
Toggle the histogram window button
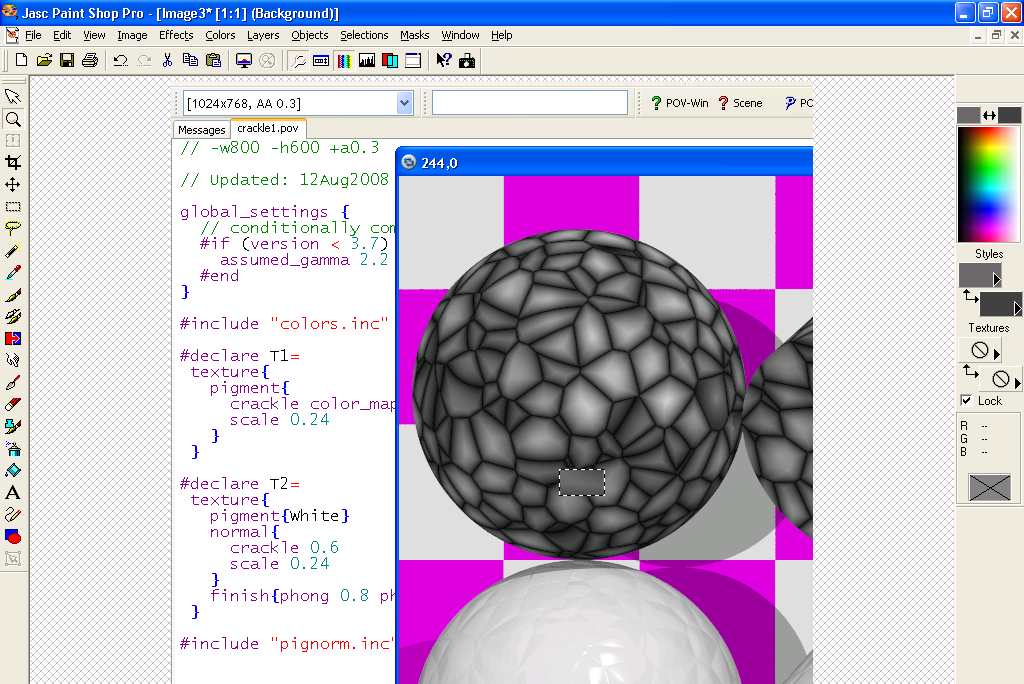point(367,60)
